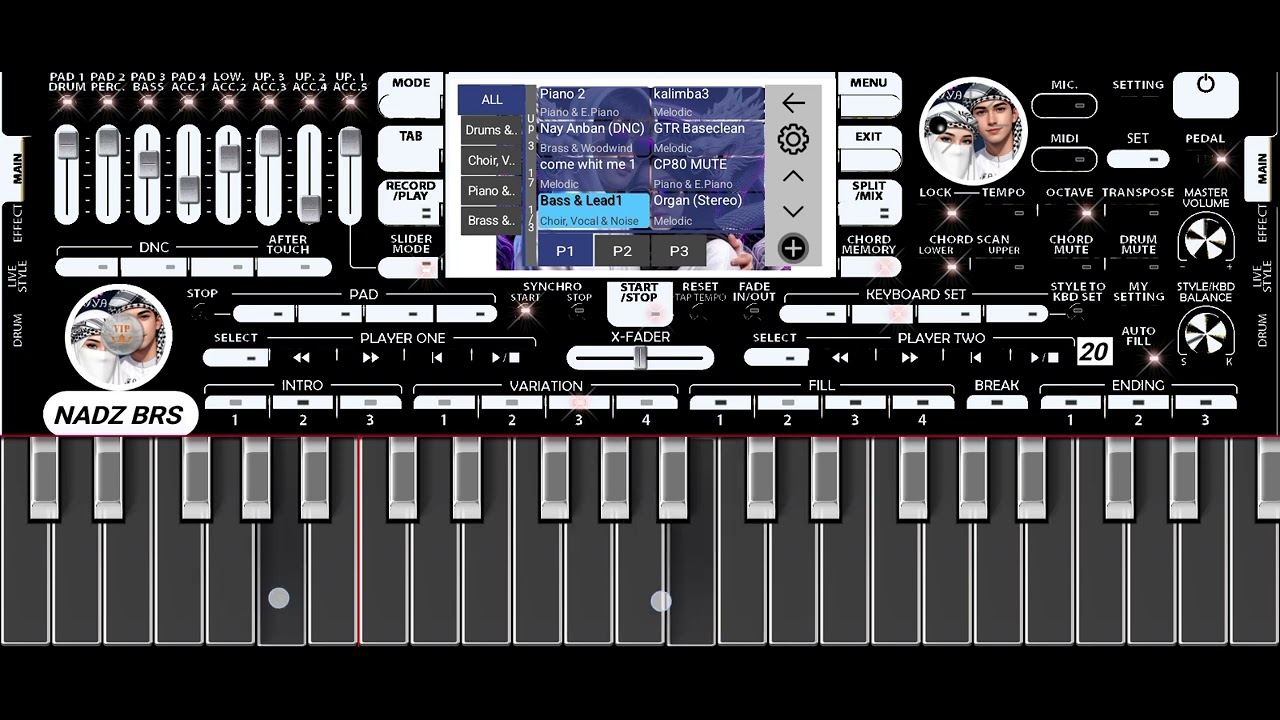This screenshot has width=1280, height=720.
Task: Click the PAD 1 DRUM volume fader
Action: [67, 174]
